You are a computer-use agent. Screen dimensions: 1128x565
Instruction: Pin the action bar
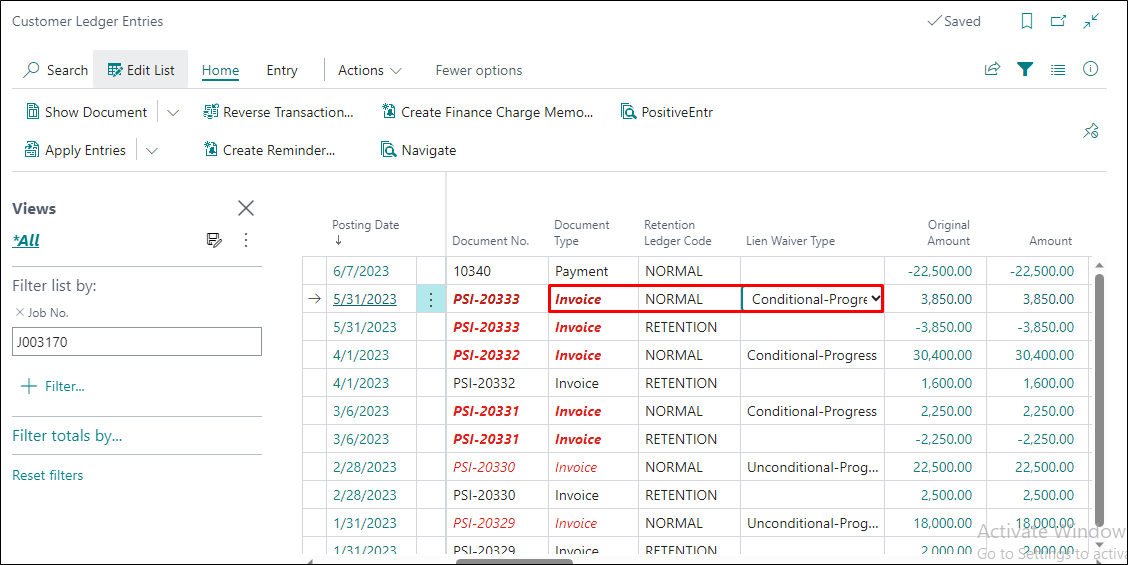point(1091,131)
